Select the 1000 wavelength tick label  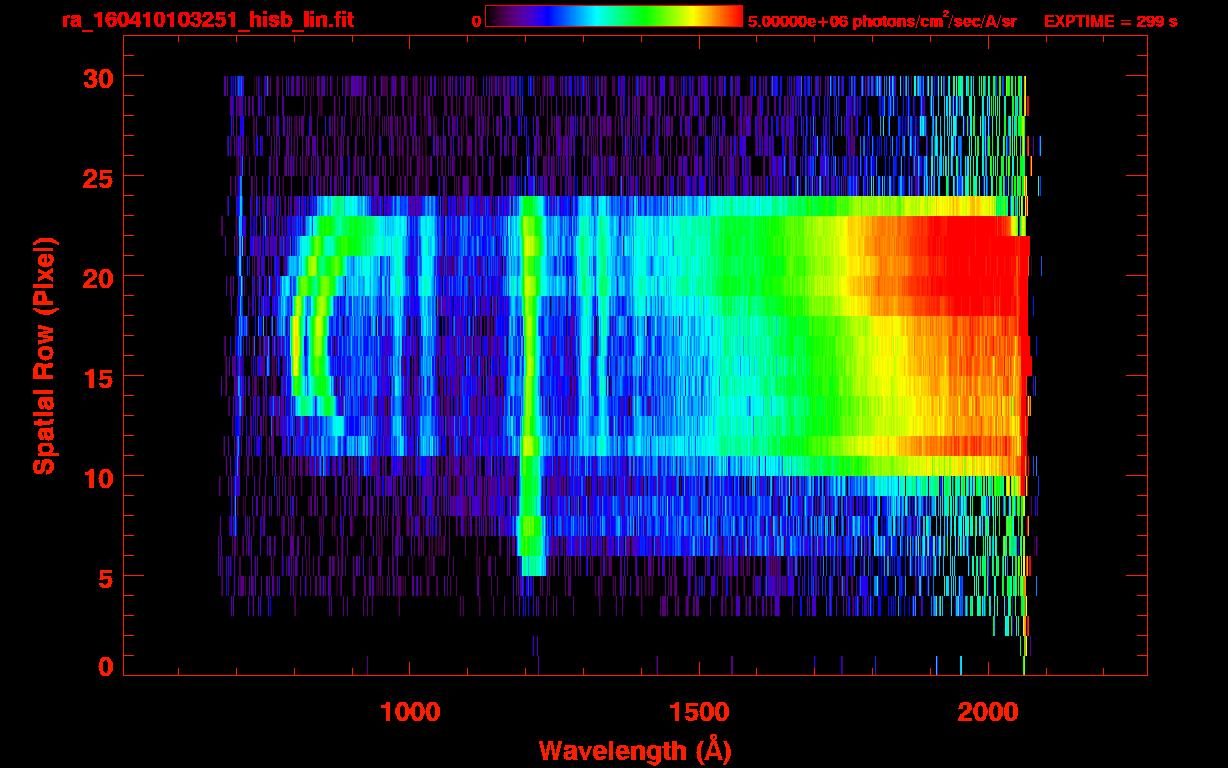[410, 712]
